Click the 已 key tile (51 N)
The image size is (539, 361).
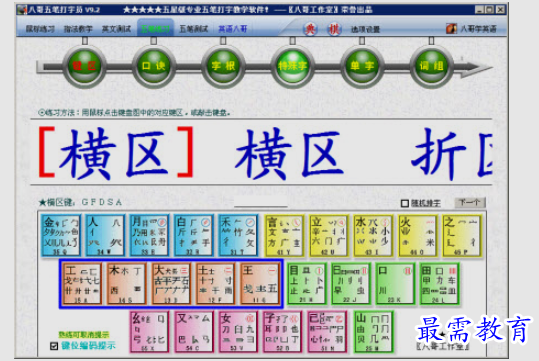(x=327, y=332)
